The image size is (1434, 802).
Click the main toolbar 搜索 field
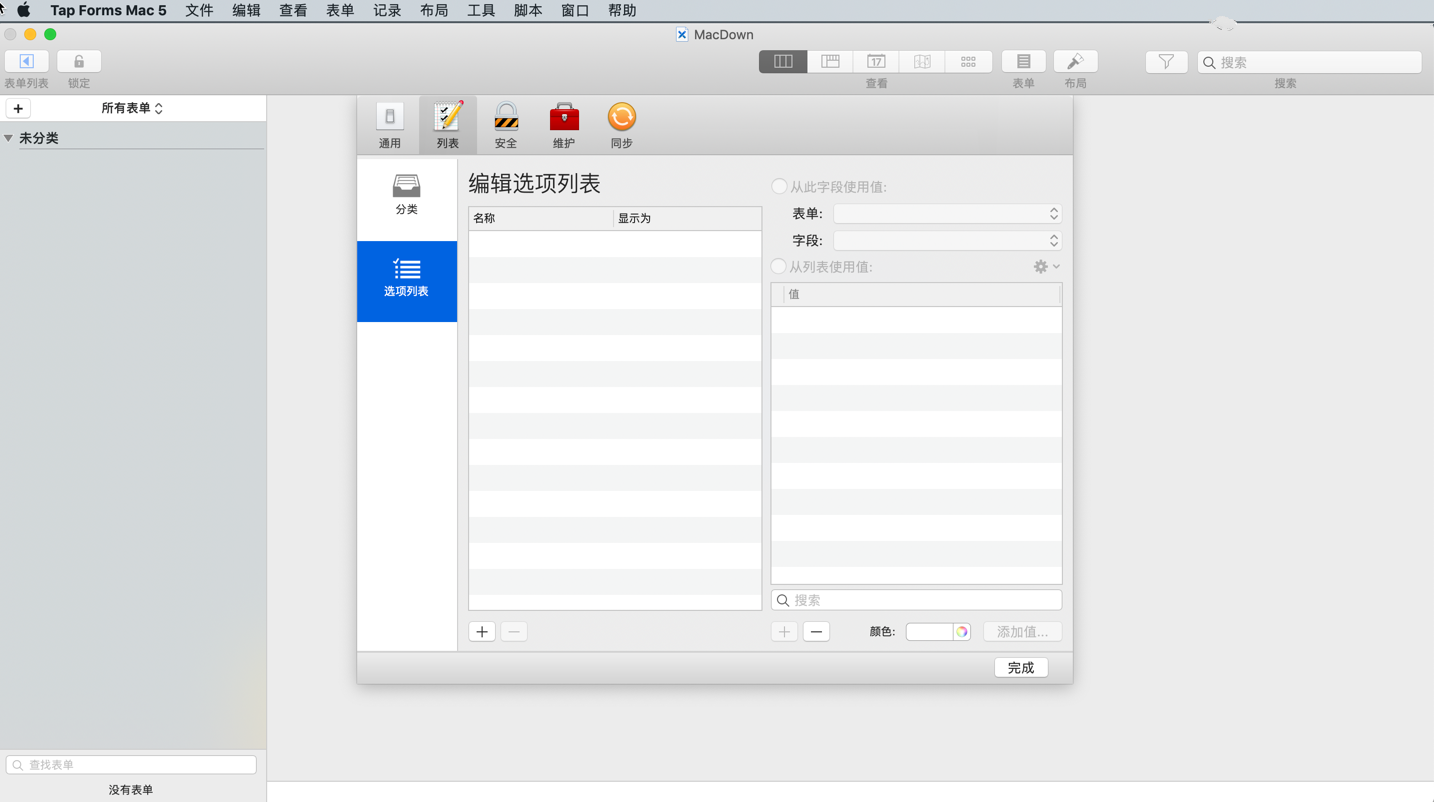(1309, 62)
